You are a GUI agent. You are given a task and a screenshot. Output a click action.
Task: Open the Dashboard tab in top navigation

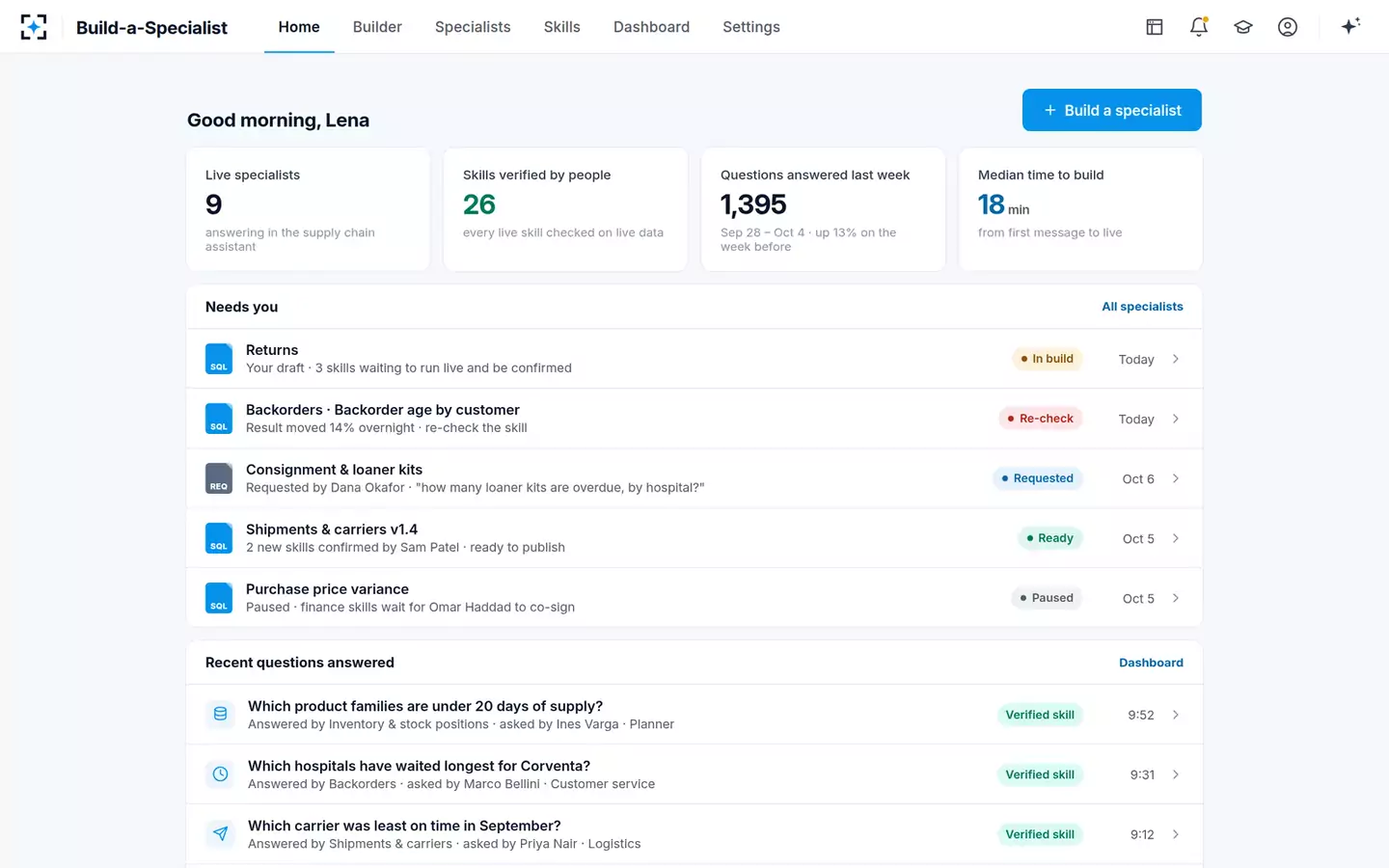click(x=652, y=27)
